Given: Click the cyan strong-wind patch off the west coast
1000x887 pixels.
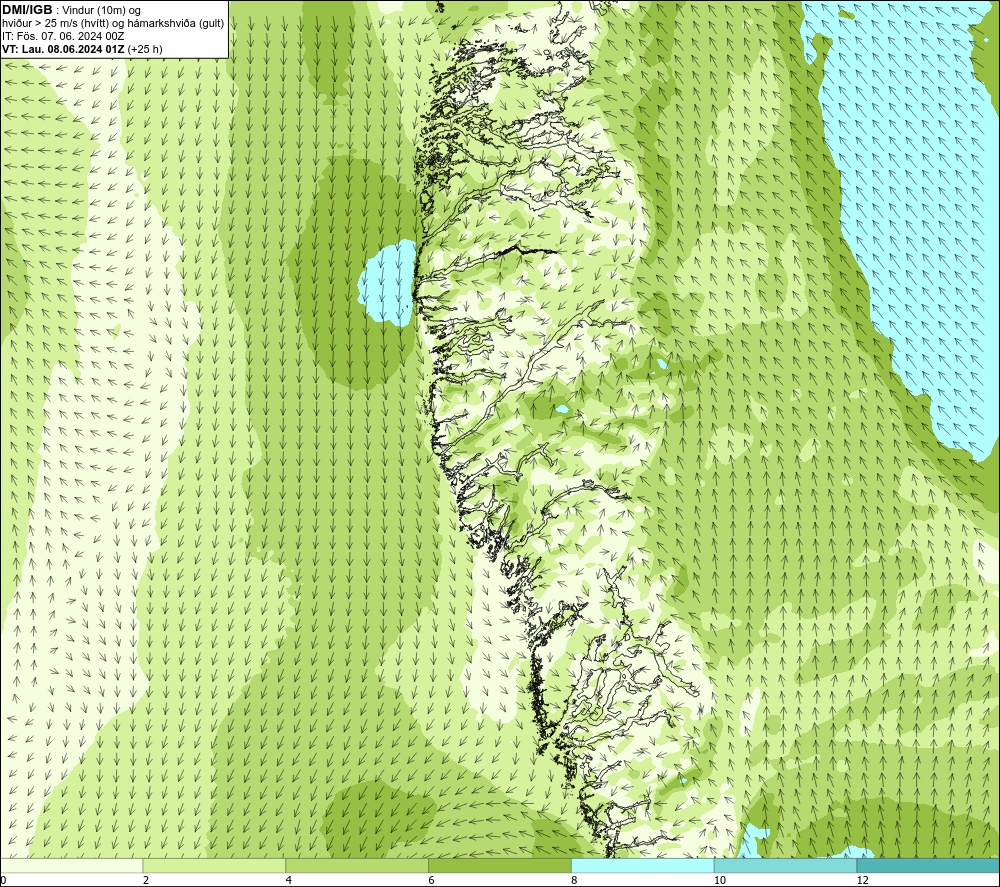Looking at the screenshot, I should (386, 283).
